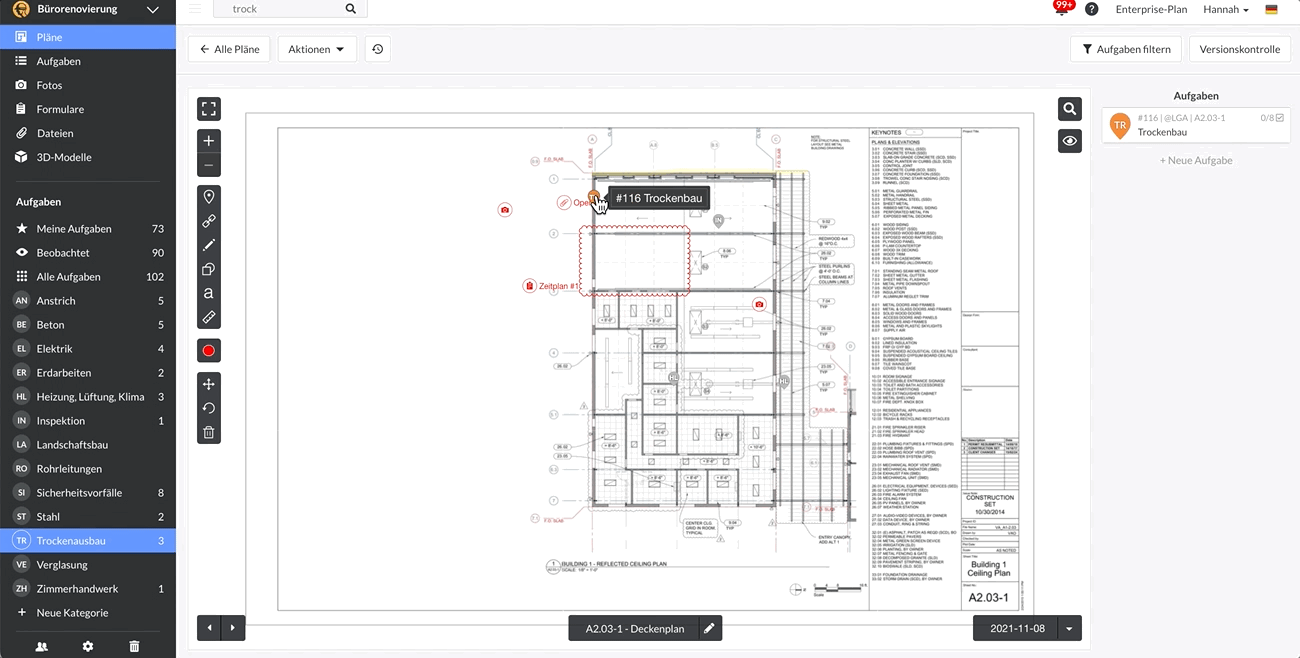Select the pencil drawing tool
1300x658 pixels.
click(x=208, y=245)
